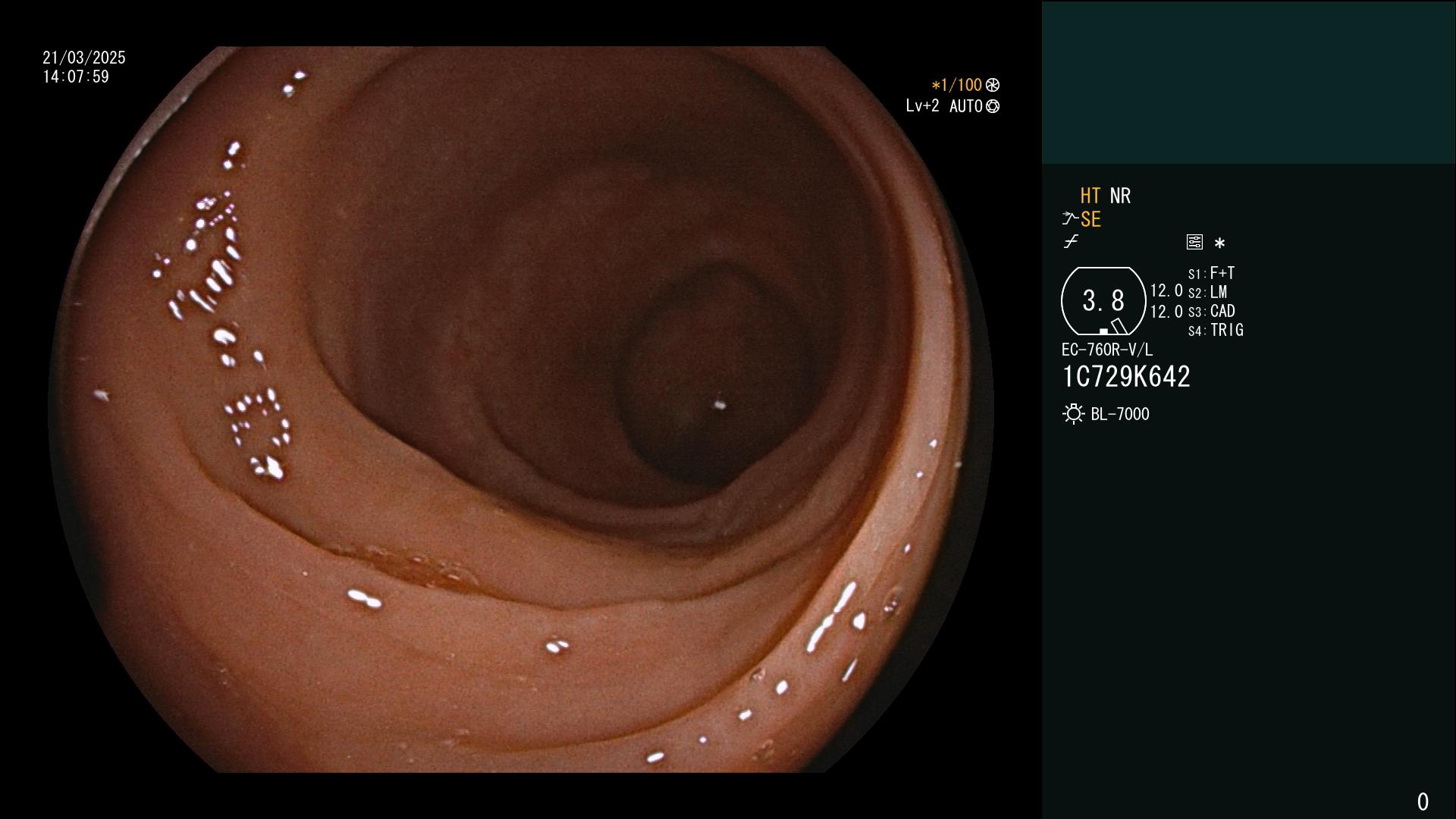The height and width of the screenshot is (819, 1456).
Task: Click the BL-7000 light source label
Action: (x=1120, y=414)
